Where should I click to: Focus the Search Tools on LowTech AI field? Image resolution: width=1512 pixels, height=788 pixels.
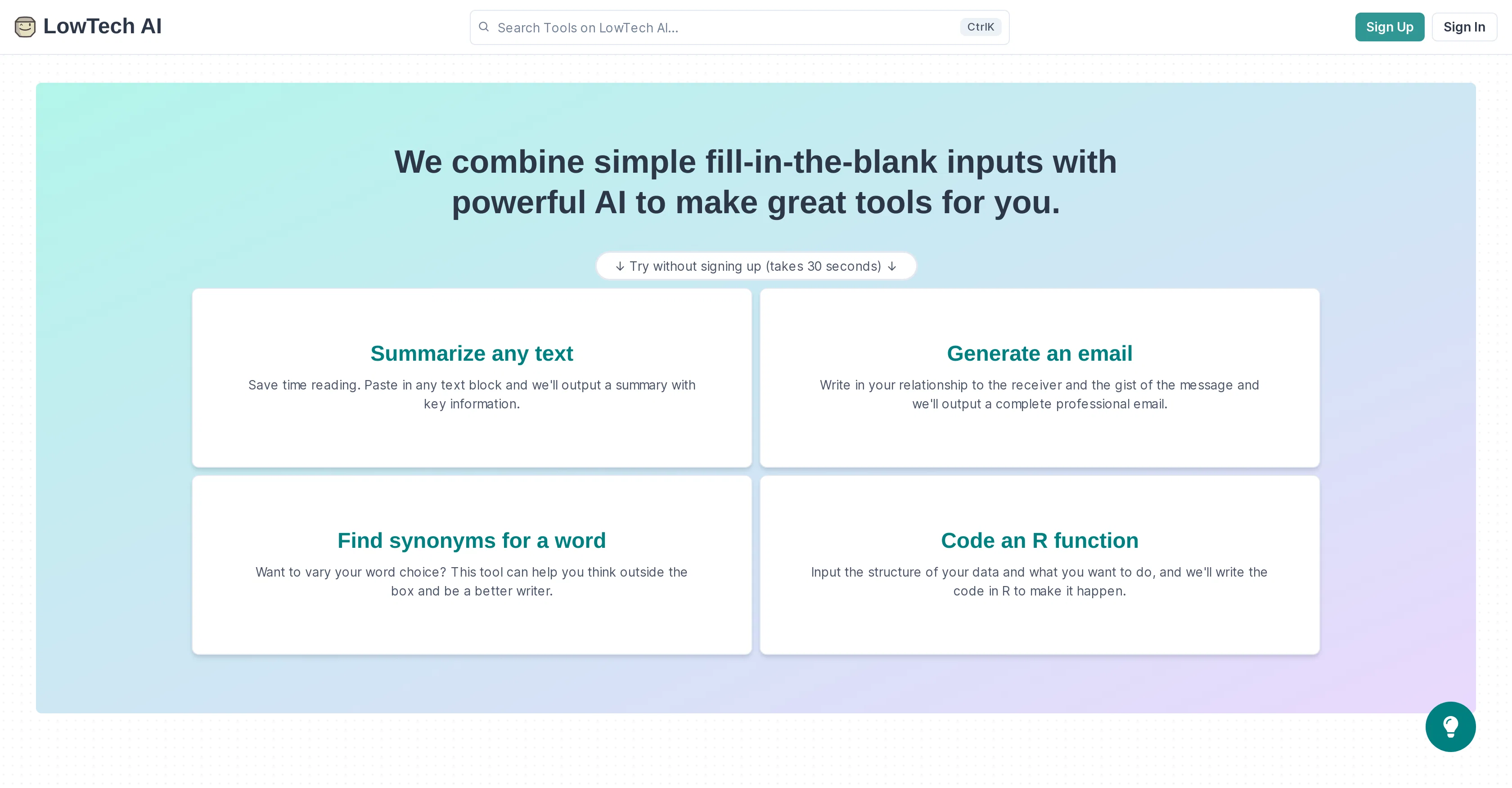pos(739,27)
